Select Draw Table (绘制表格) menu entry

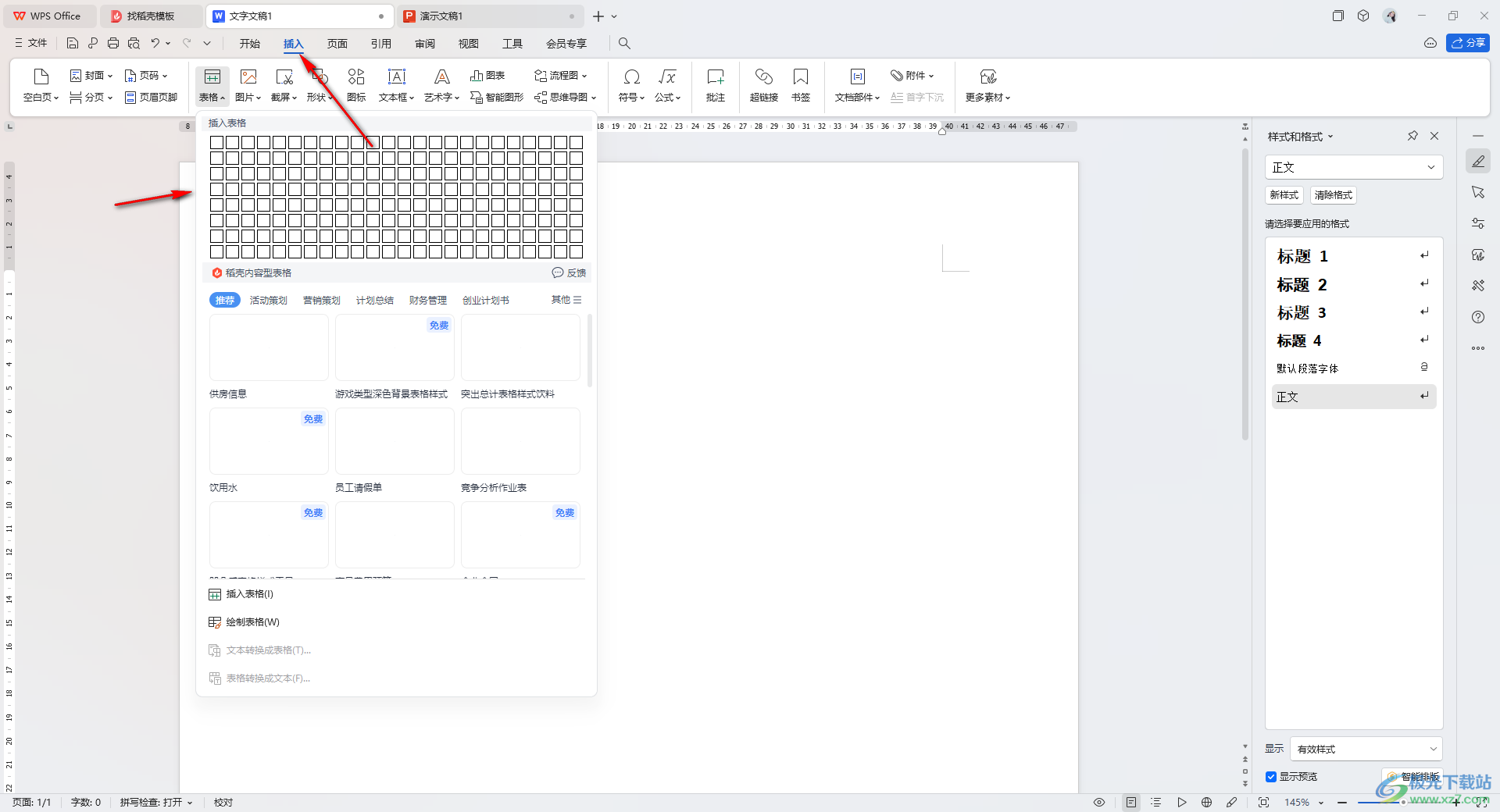pyautogui.click(x=396, y=622)
